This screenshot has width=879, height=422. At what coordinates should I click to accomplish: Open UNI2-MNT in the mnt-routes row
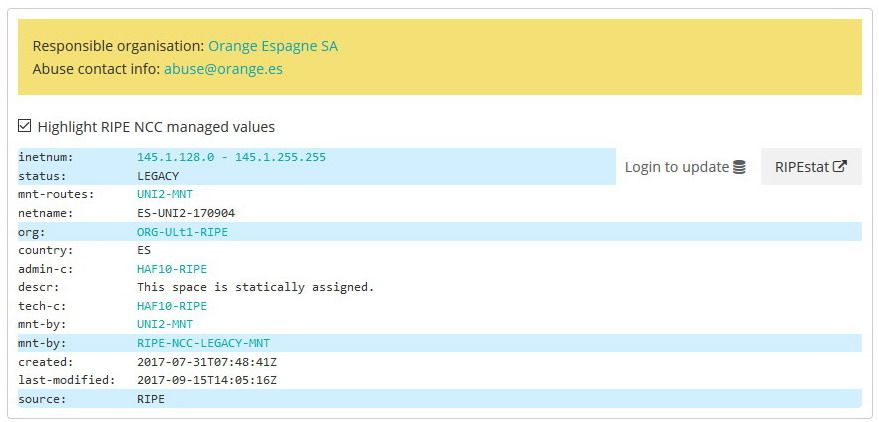pyautogui.click(x=165, y=194)
